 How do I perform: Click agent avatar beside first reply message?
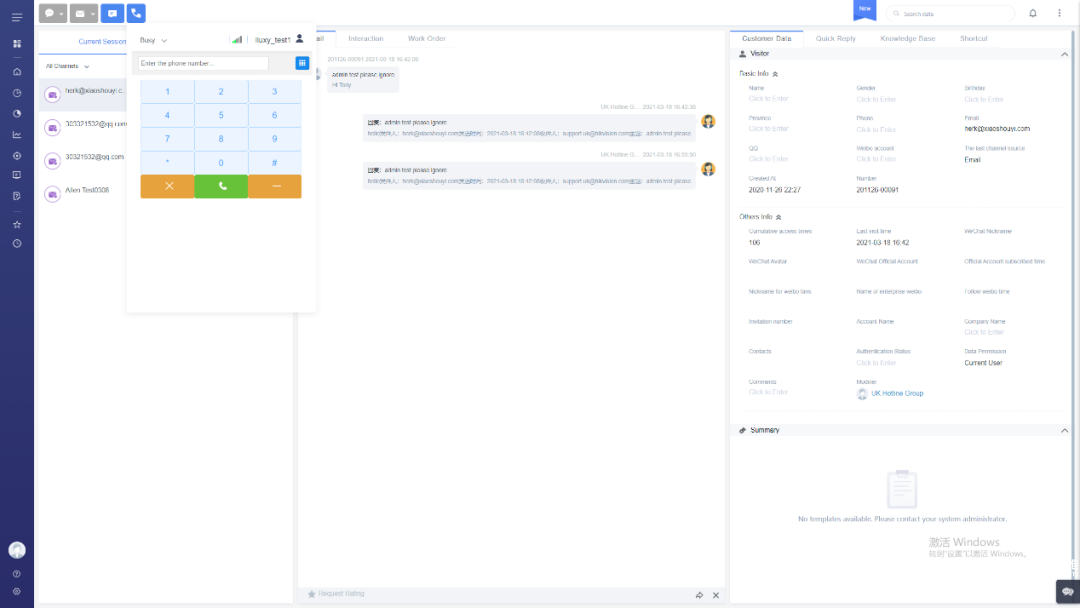[708, 122]
